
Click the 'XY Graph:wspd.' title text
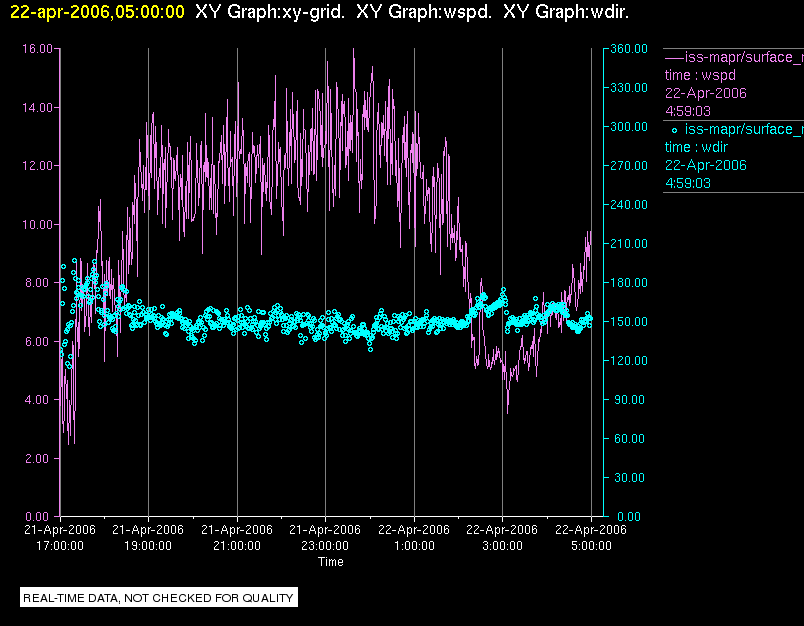424,12
